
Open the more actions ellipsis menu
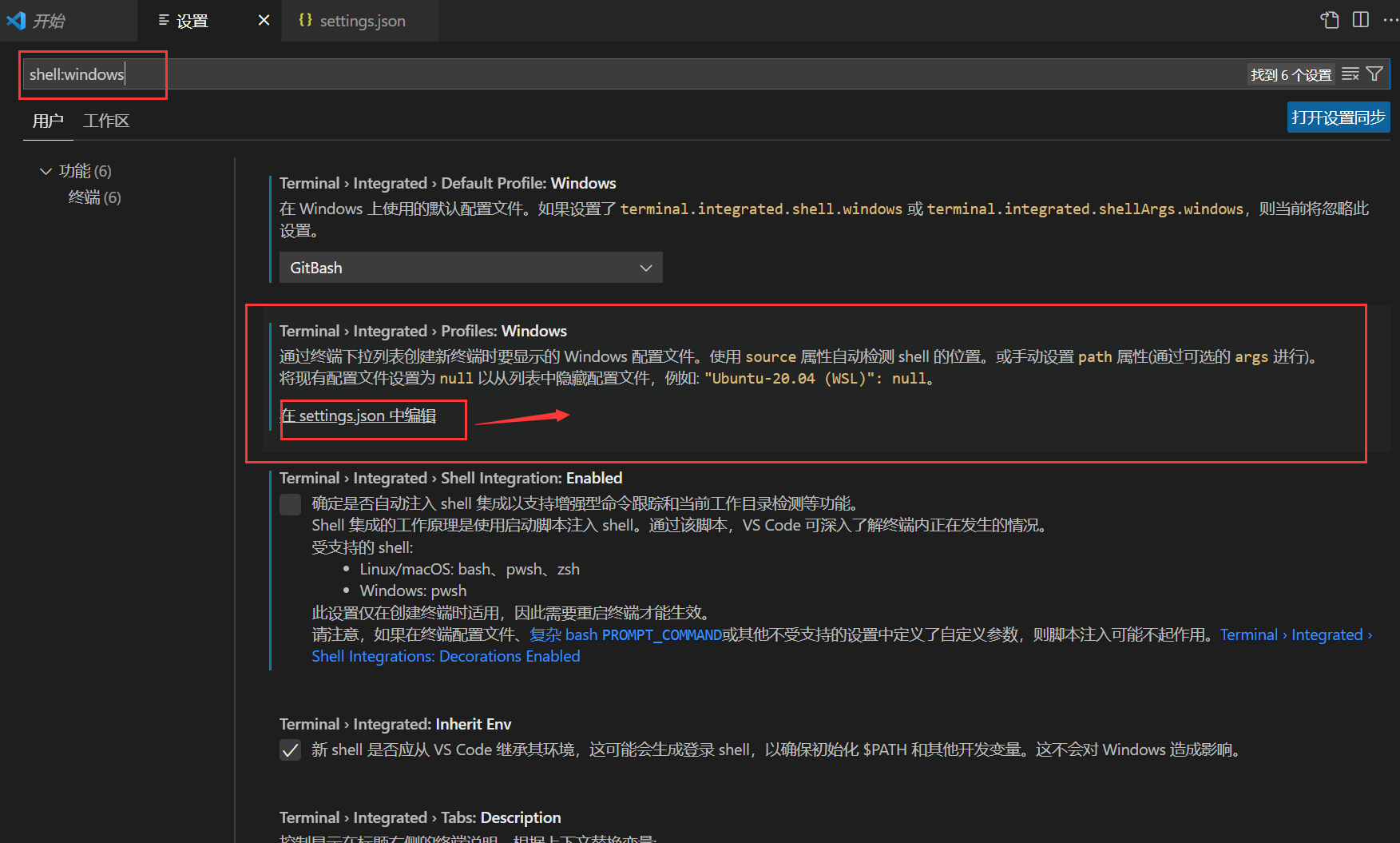coord(1390,20)
